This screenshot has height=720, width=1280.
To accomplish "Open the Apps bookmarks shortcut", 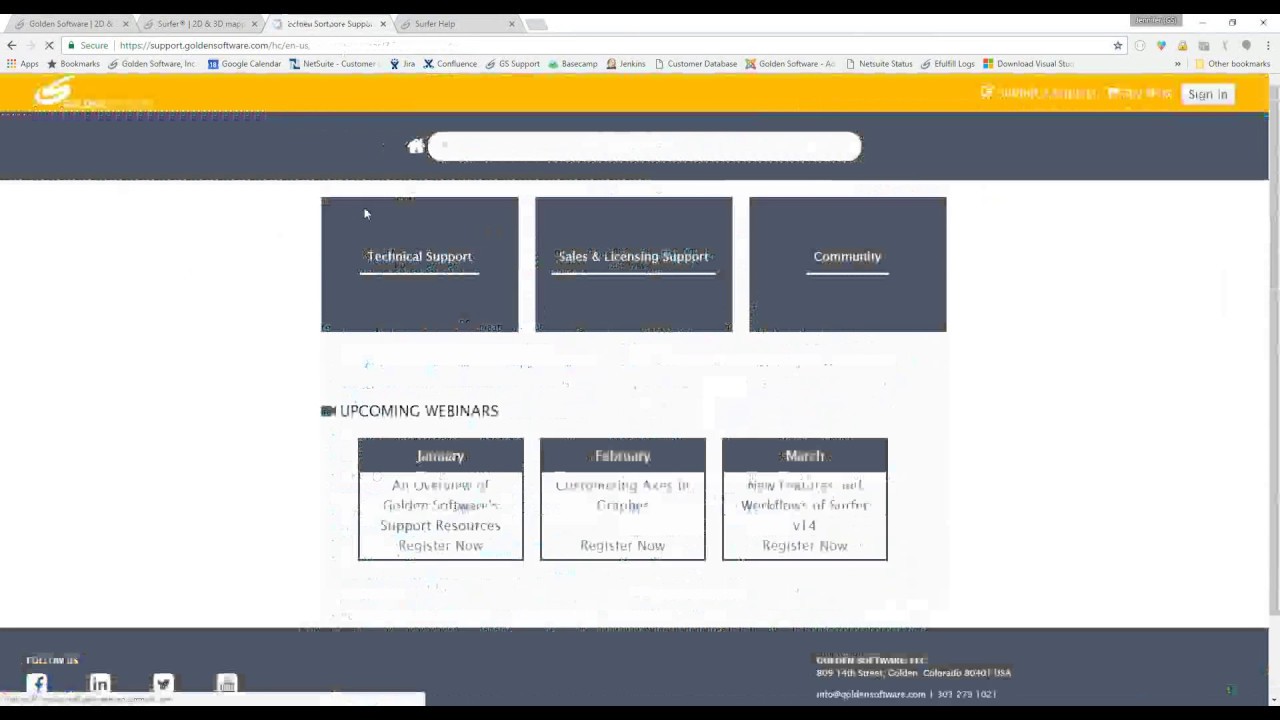I will (22, 64).
